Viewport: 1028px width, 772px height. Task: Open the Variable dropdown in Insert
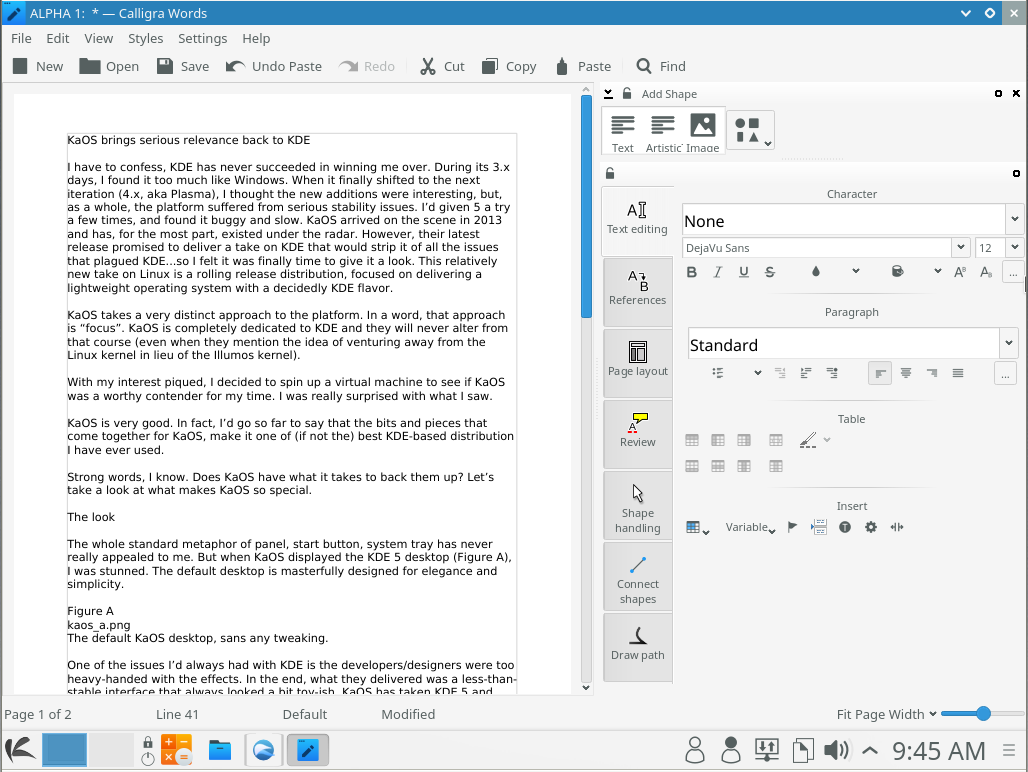[750, 528]
